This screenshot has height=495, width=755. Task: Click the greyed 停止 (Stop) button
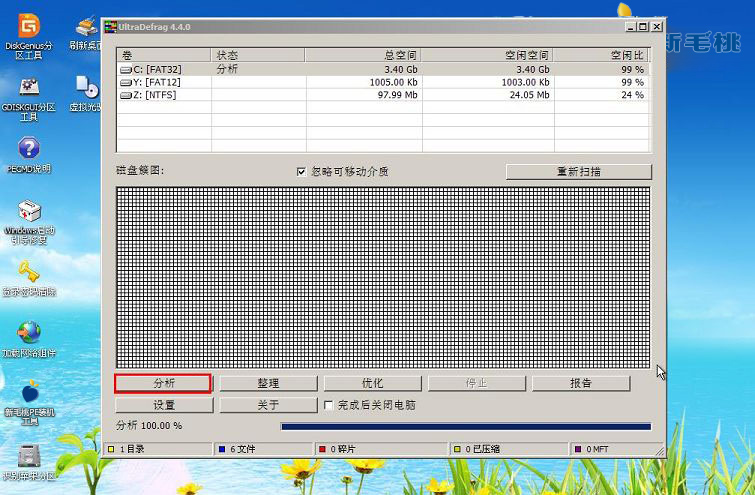click(477, 383)
